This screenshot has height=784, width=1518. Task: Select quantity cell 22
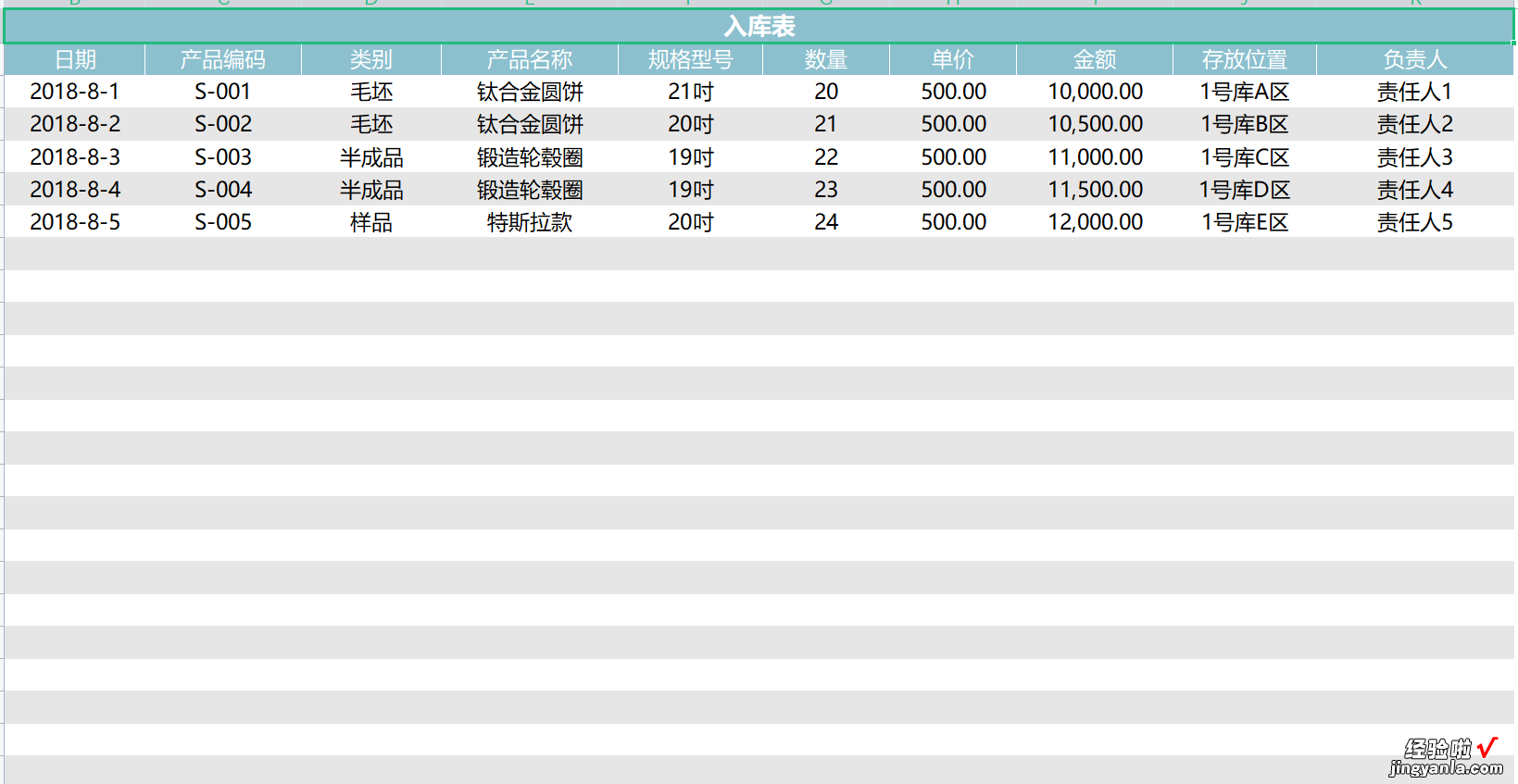click(x=826, y=156)
